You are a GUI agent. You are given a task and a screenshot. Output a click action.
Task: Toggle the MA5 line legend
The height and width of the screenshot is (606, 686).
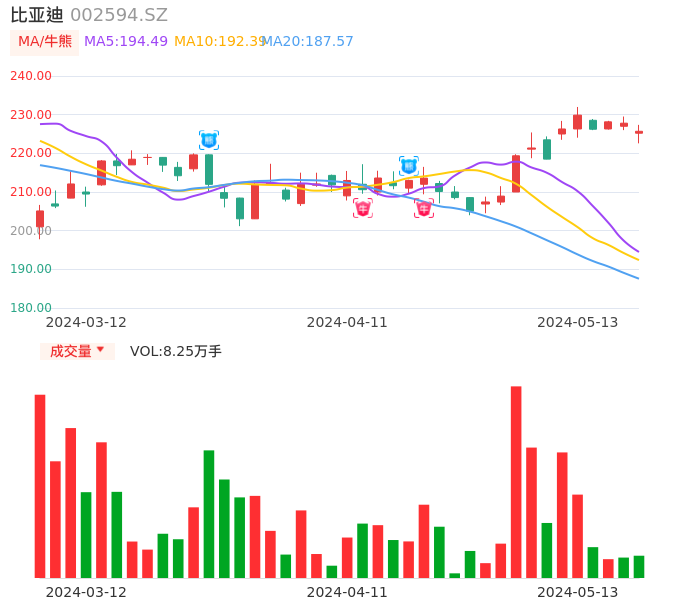[126, 42]
